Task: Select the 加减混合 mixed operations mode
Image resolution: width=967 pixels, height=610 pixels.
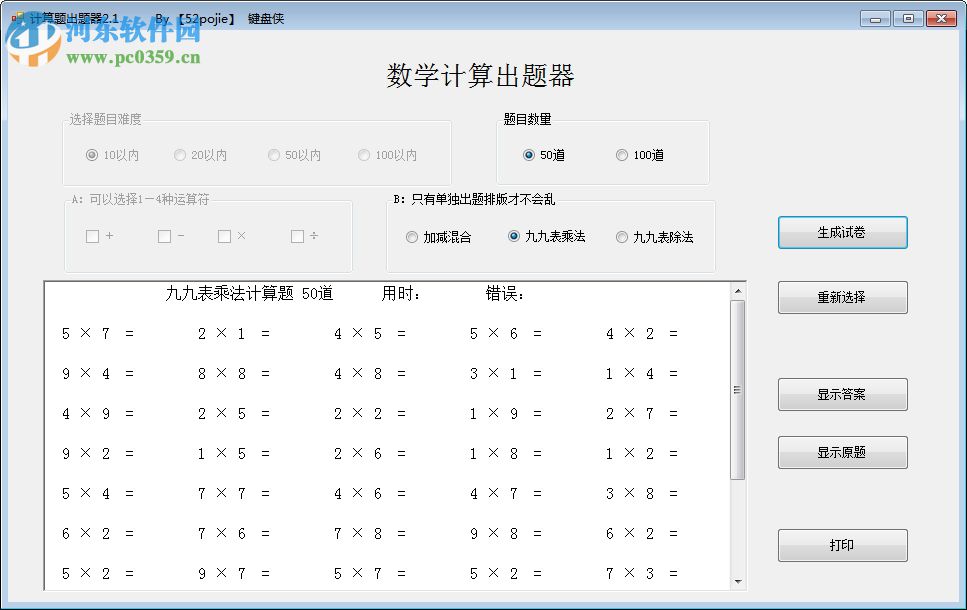Action: (412, 236)
